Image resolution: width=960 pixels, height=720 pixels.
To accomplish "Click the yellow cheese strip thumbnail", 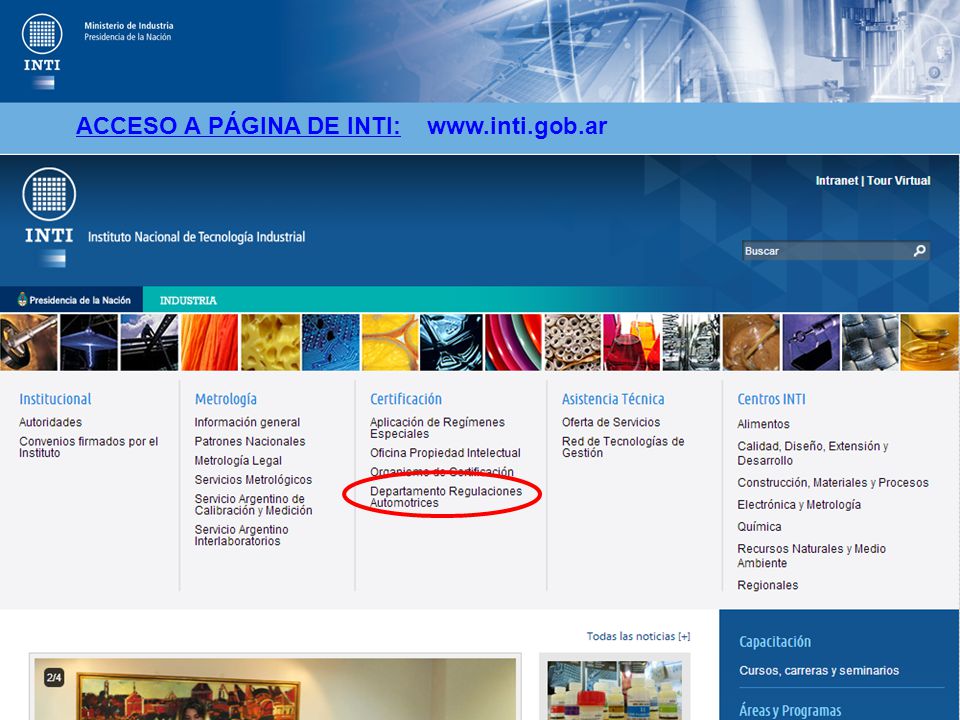I will (270, 342).
